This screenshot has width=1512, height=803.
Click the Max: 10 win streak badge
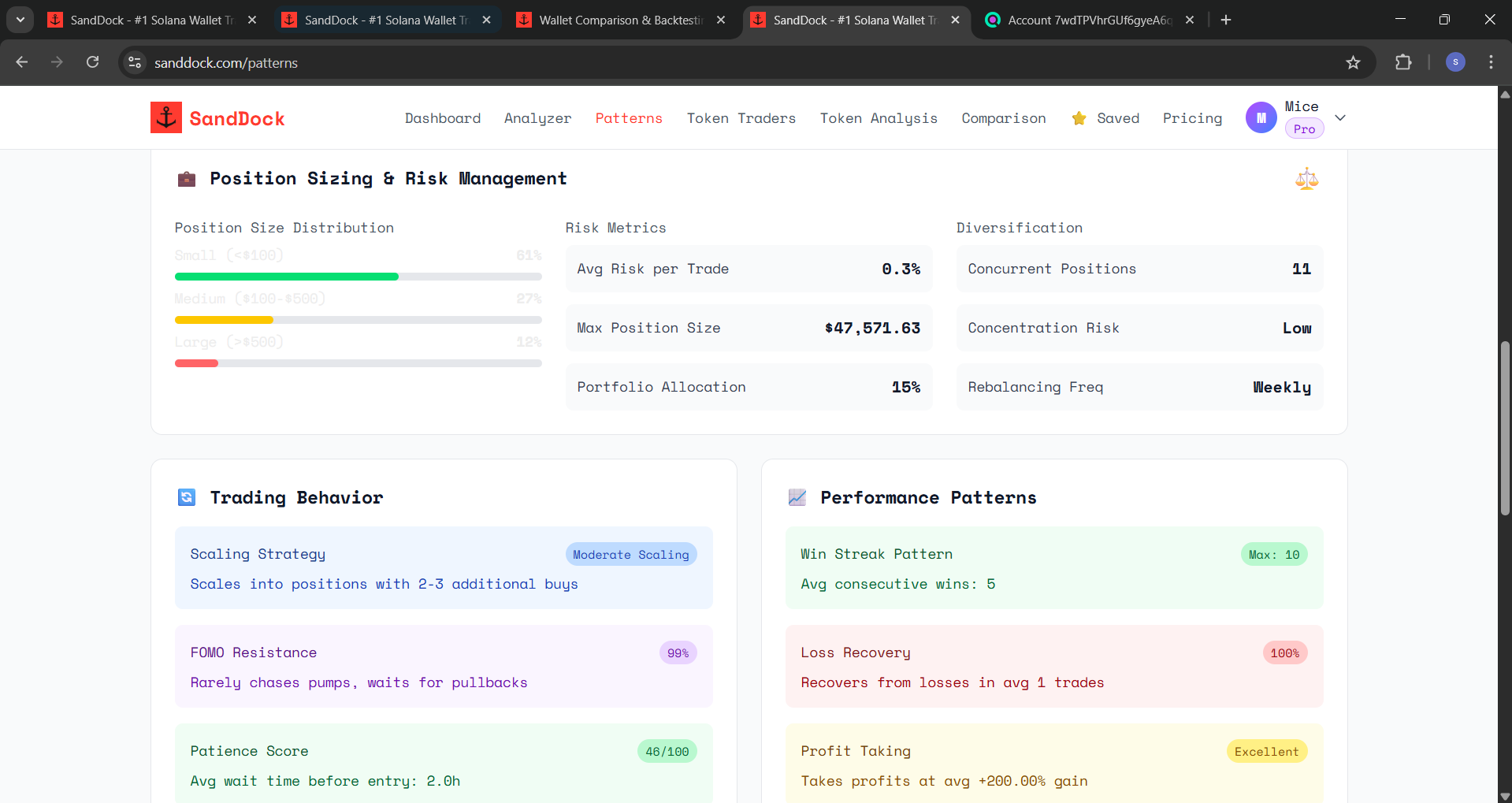[1274, 554]
